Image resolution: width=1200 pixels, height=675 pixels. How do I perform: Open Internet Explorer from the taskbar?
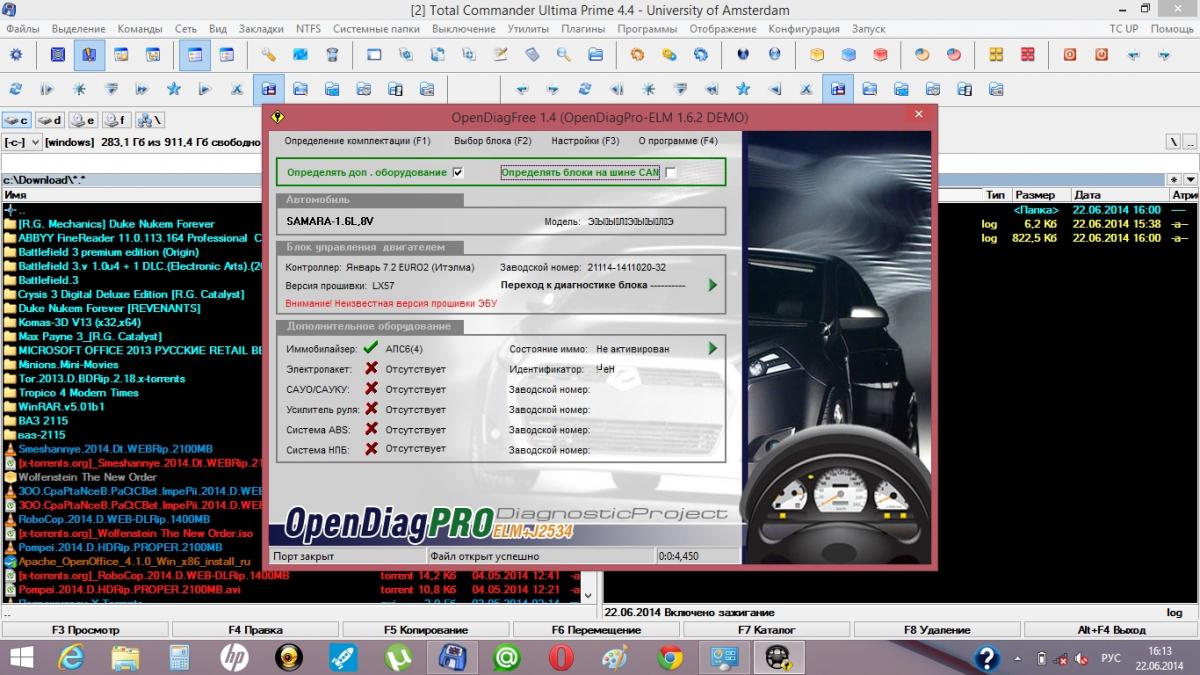click(x=71, y=657)
